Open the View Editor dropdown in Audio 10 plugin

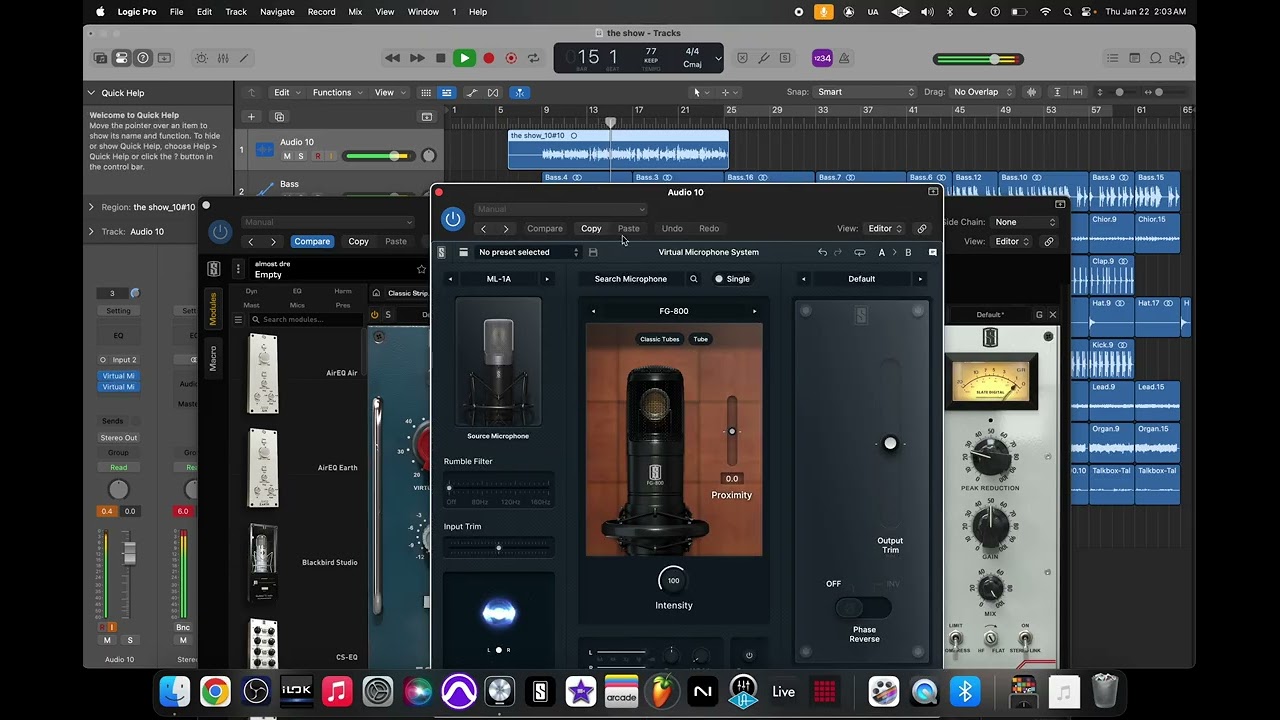tap(884, 229)
